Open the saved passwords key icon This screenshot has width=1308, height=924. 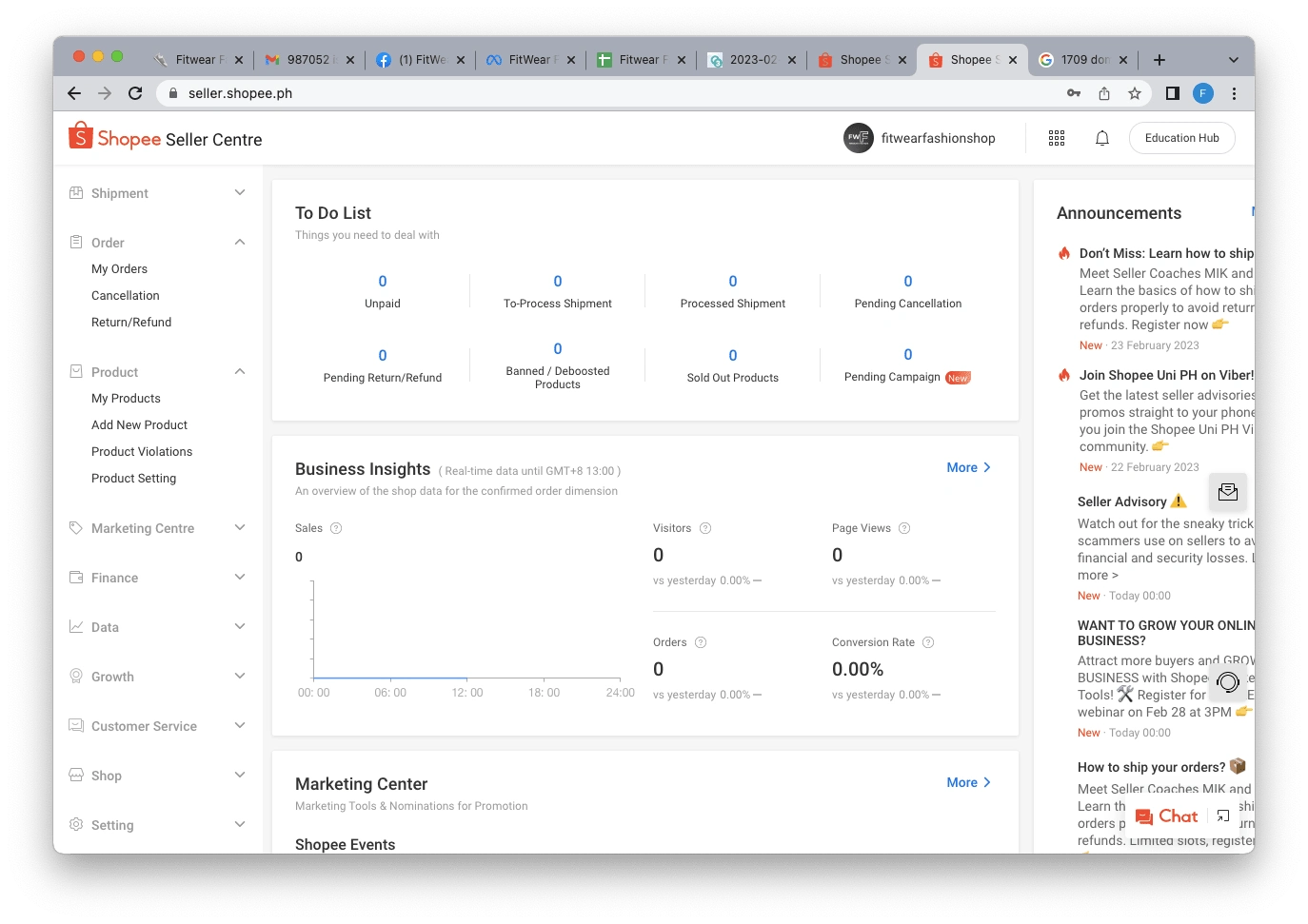pos(1074,93)
